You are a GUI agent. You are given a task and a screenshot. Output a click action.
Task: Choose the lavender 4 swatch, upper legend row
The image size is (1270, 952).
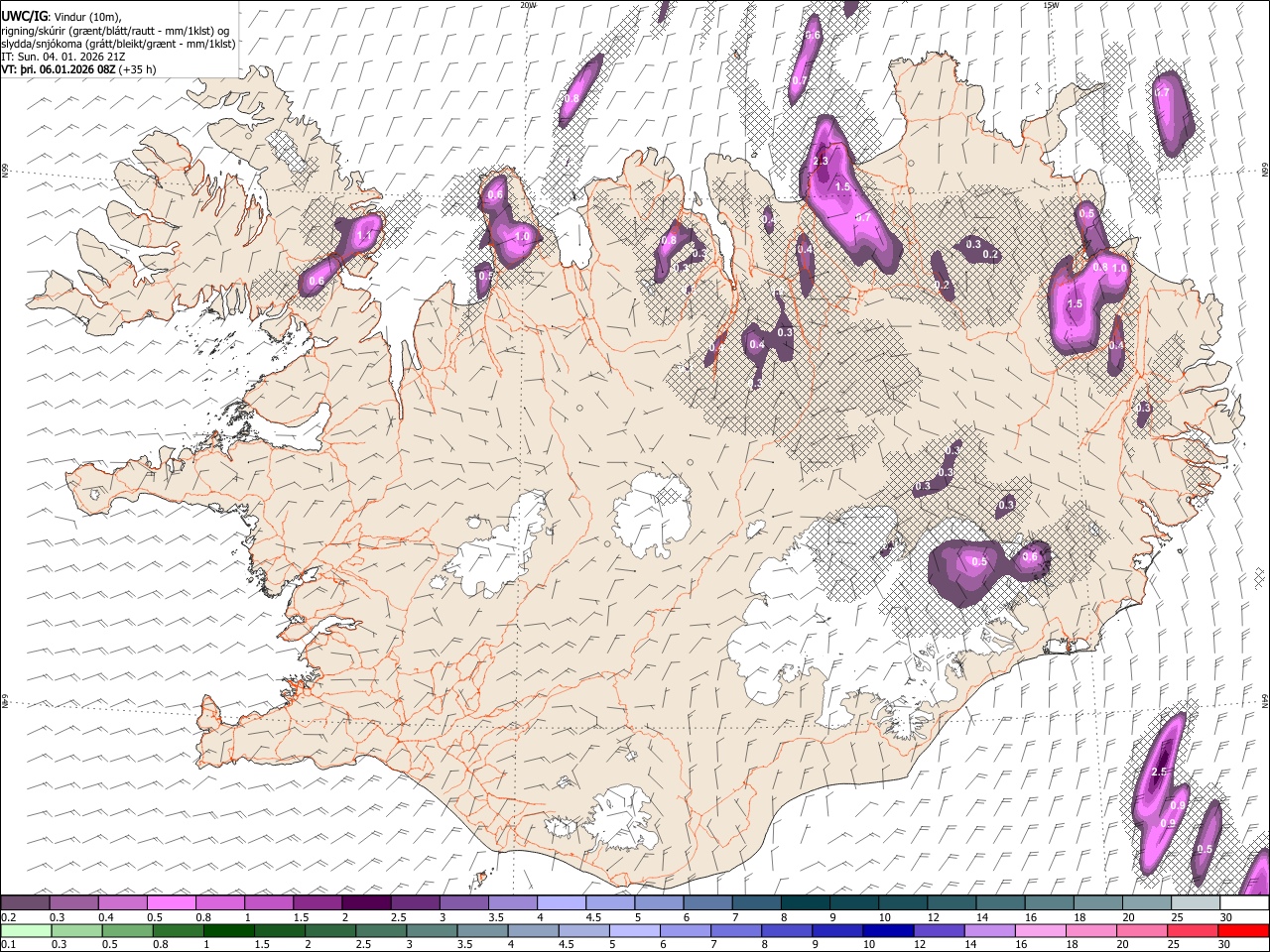[x=561, y=902]
